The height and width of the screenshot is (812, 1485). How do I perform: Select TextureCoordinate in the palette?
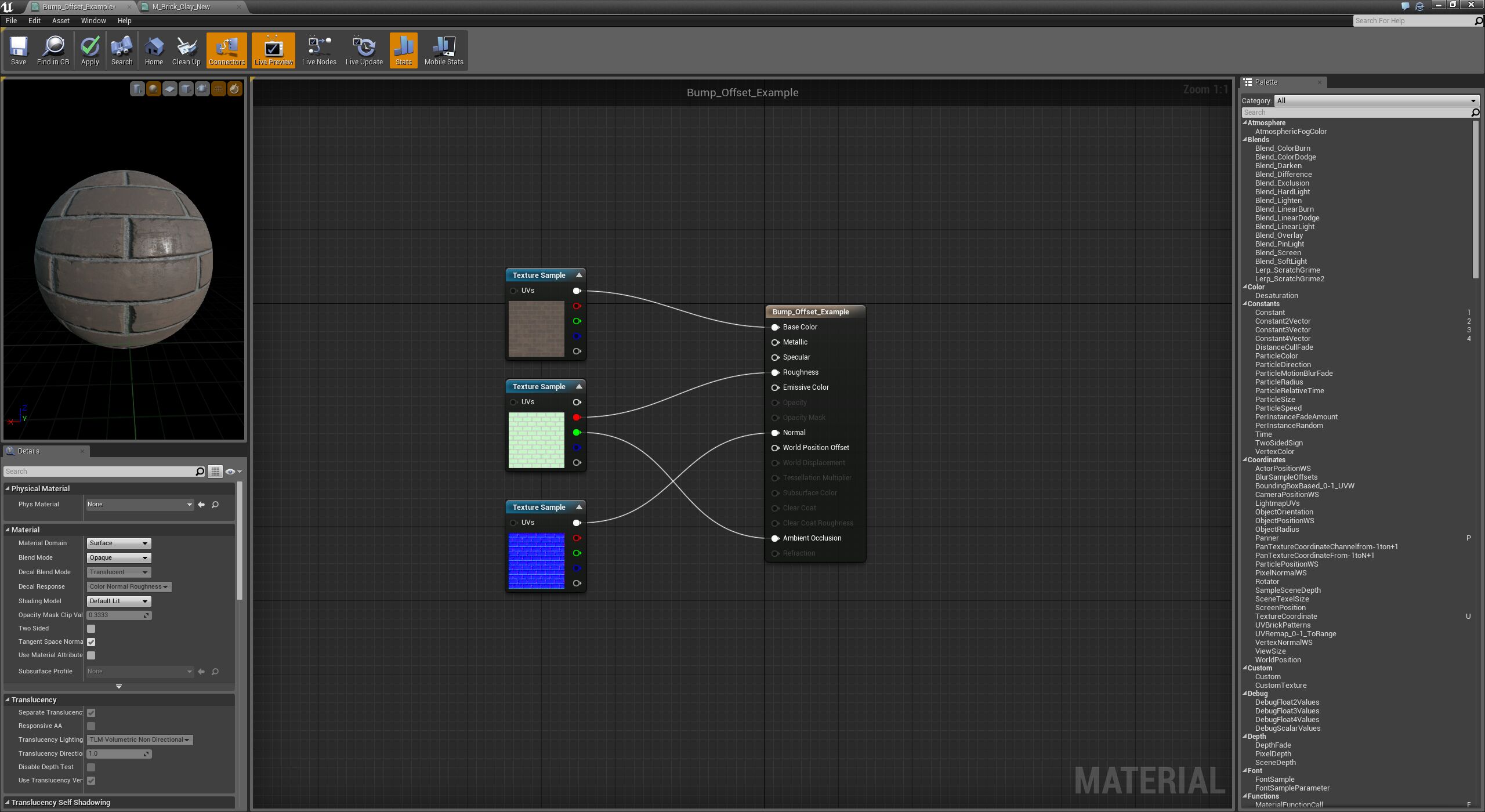point(1285,617)
